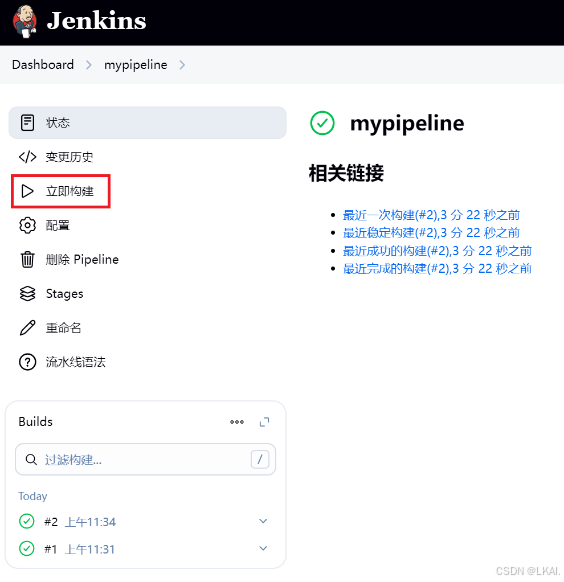This screenshot has width=564, height=582.
Task: Click the mypipeline page title
Action: 407,124
